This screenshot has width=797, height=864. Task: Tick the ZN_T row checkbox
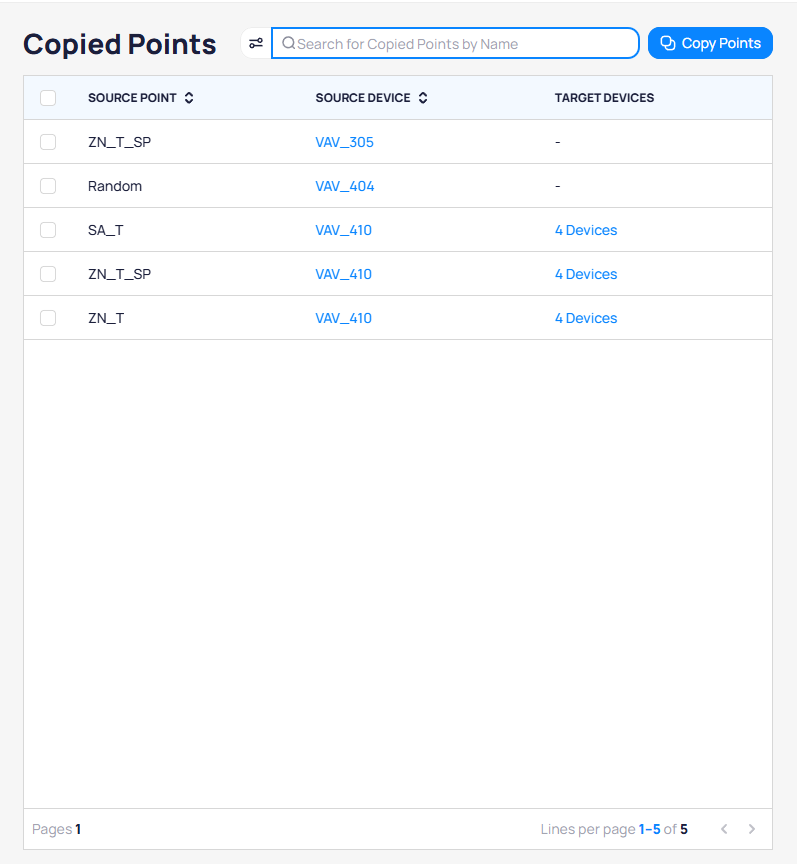(48, 318)
